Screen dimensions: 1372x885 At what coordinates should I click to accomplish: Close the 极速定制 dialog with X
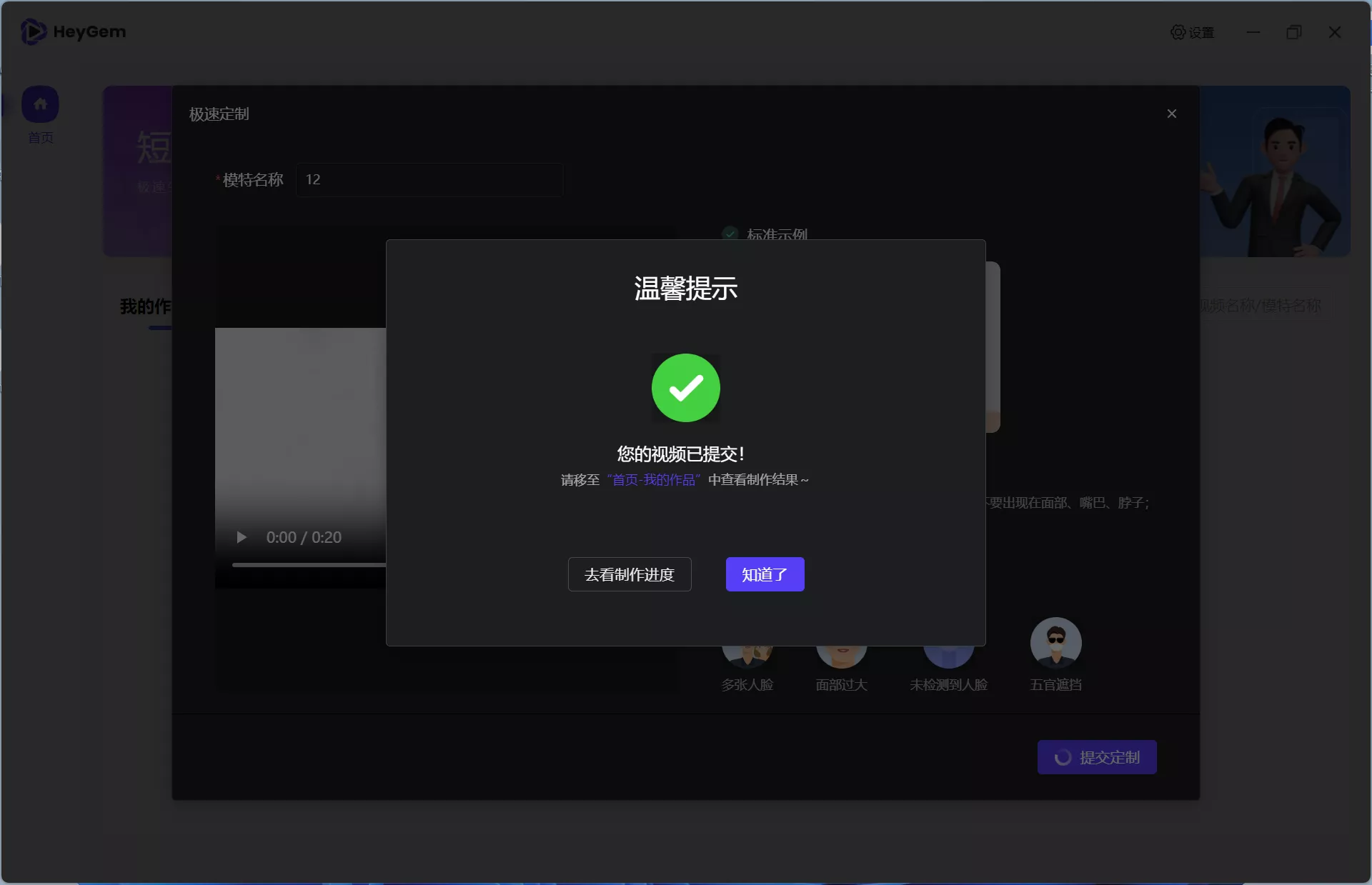[x=1172, y=114]
